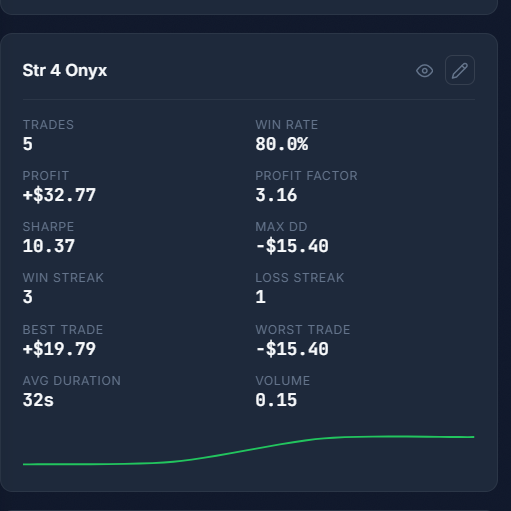Click the WORST TRADE label

tap(303, 330)
